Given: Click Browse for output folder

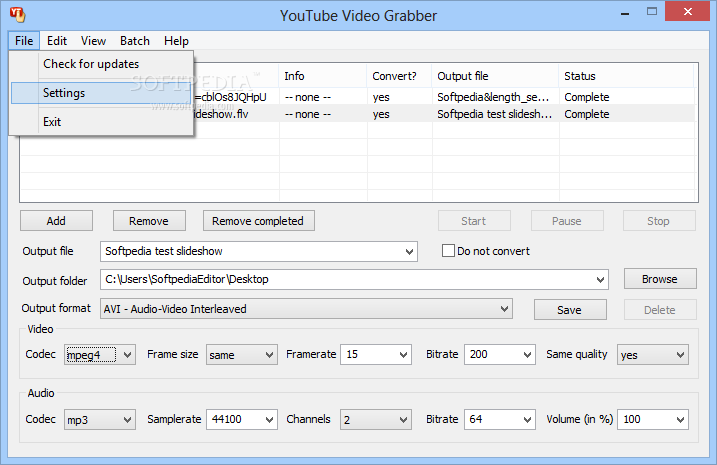Looking at the screenshot, I should 660,279.
